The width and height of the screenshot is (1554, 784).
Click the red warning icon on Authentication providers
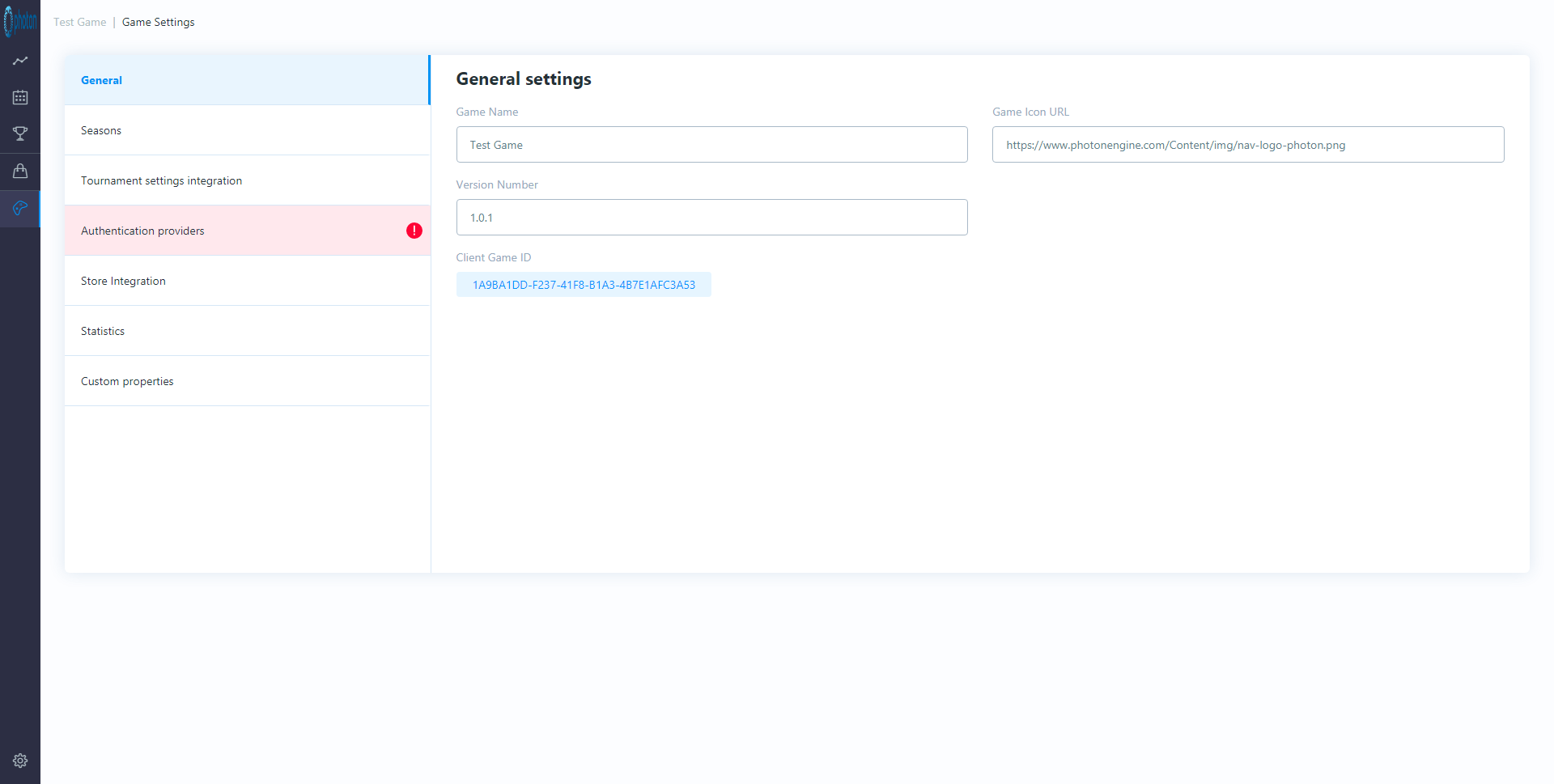(414, 231)
